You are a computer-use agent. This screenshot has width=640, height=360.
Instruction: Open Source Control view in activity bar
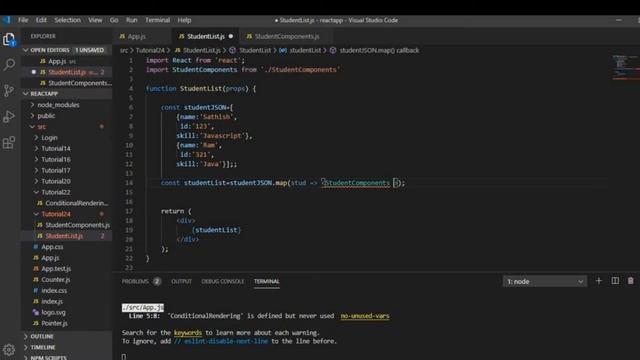coord(9,90)
